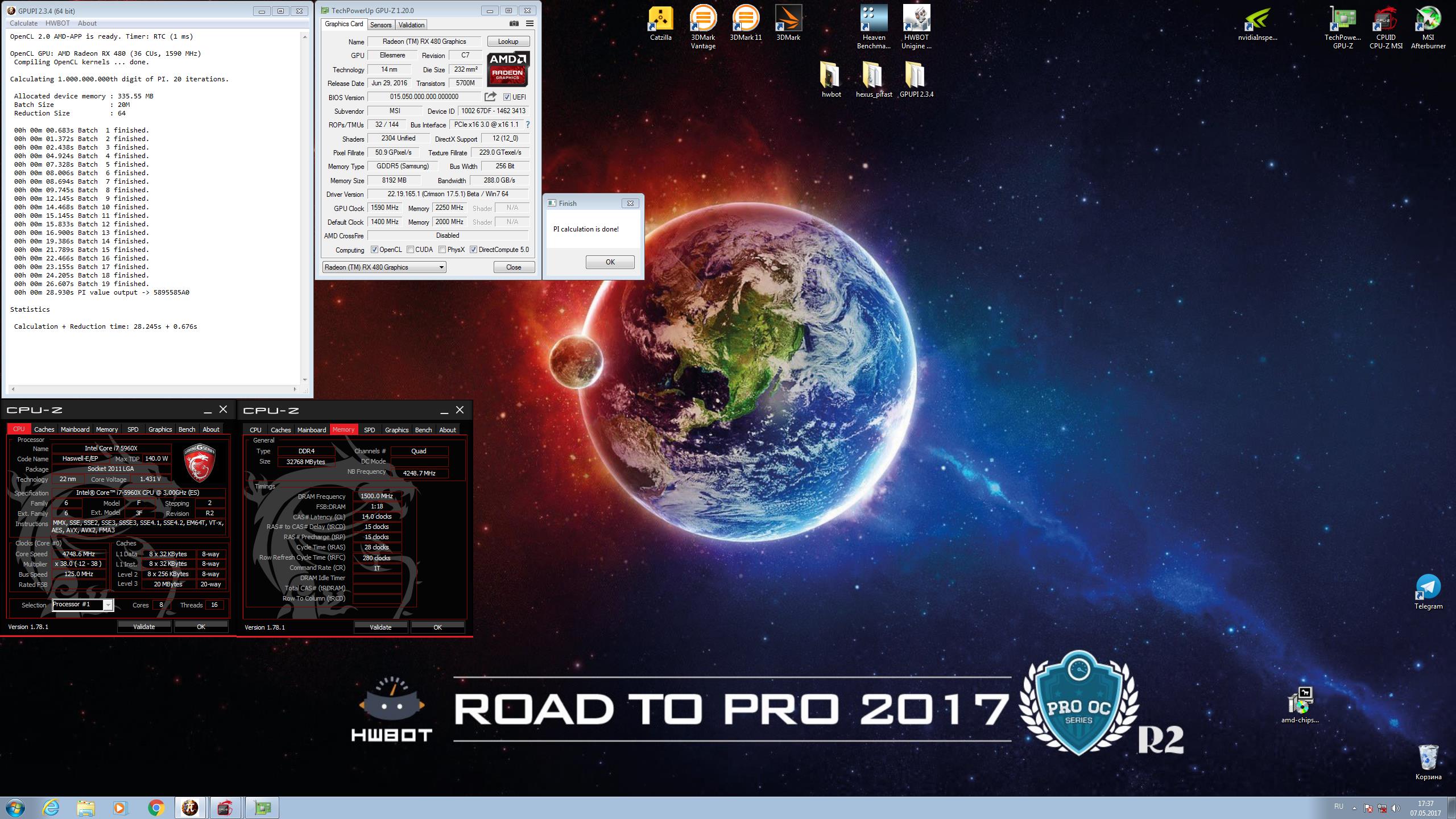Switch to GPU-Z in the taskbar
1456x819 pixels.
tap(261, 808)
